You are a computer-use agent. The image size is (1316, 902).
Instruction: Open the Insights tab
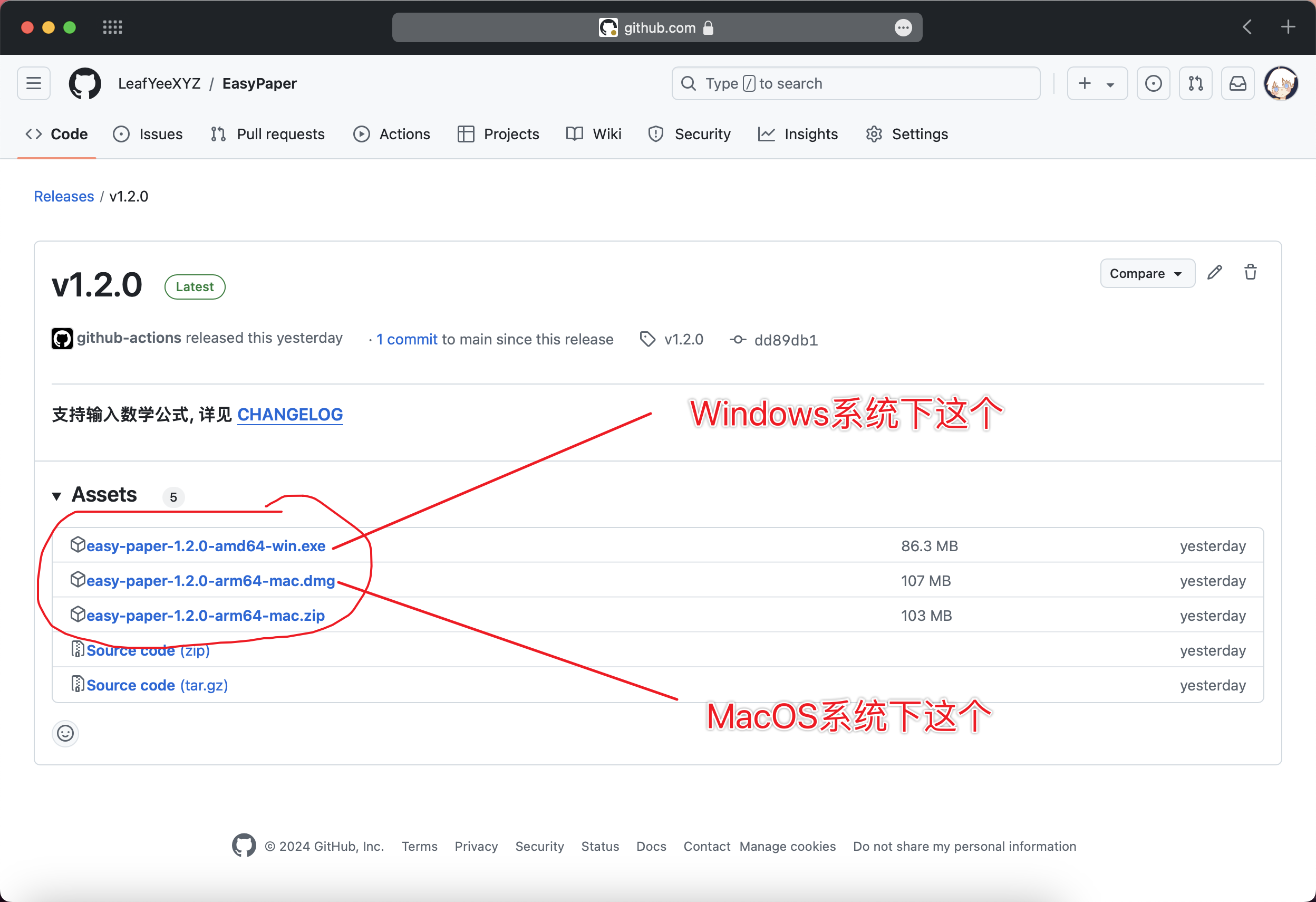pos(798,135)
